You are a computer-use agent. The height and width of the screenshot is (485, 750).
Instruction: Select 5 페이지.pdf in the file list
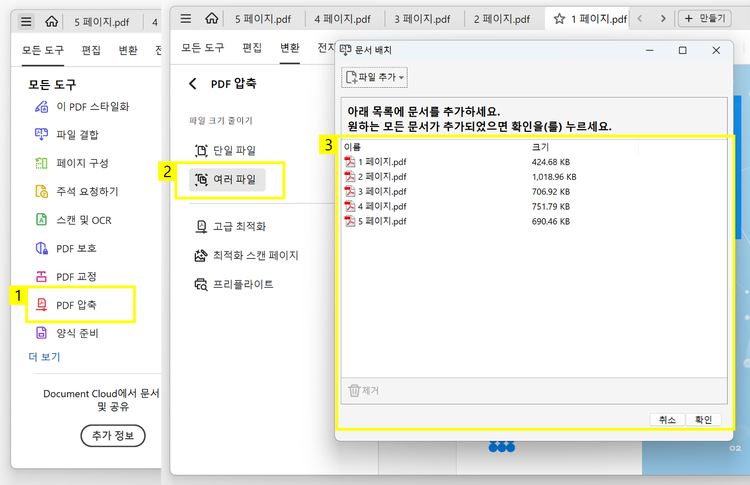coord(375,221)
